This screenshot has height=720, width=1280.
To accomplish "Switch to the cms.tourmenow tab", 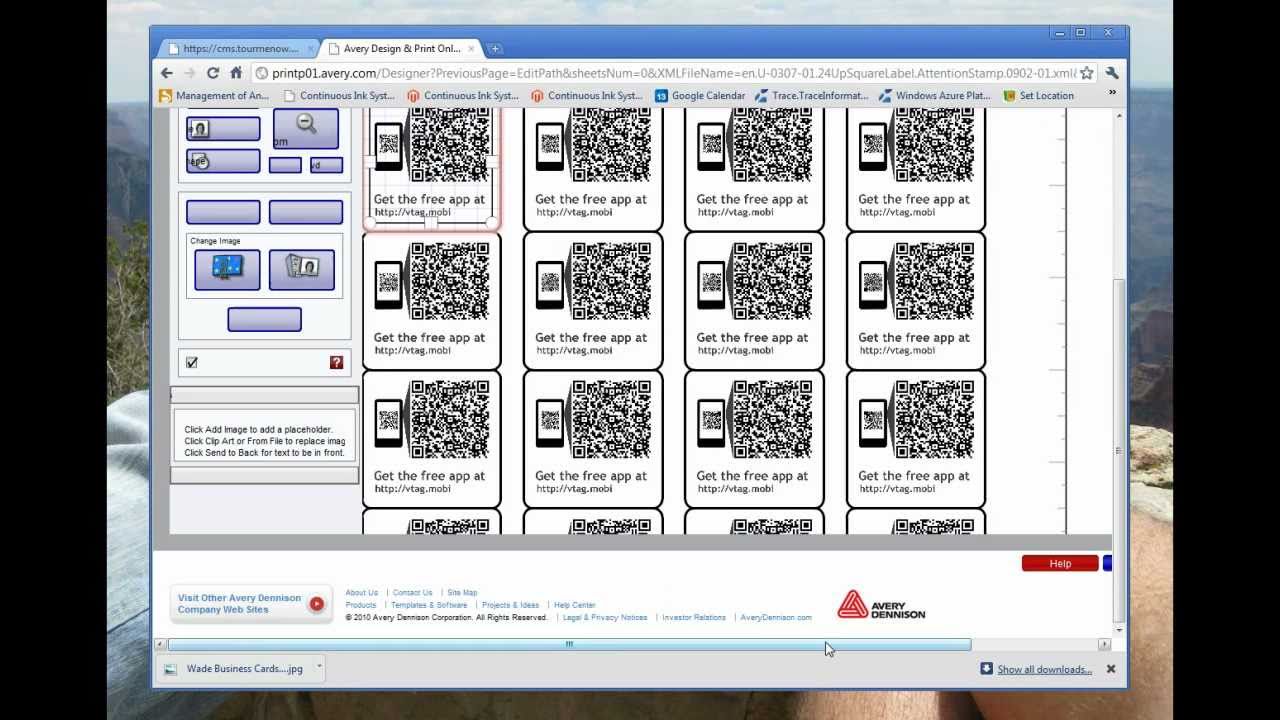I will (238, 48).
